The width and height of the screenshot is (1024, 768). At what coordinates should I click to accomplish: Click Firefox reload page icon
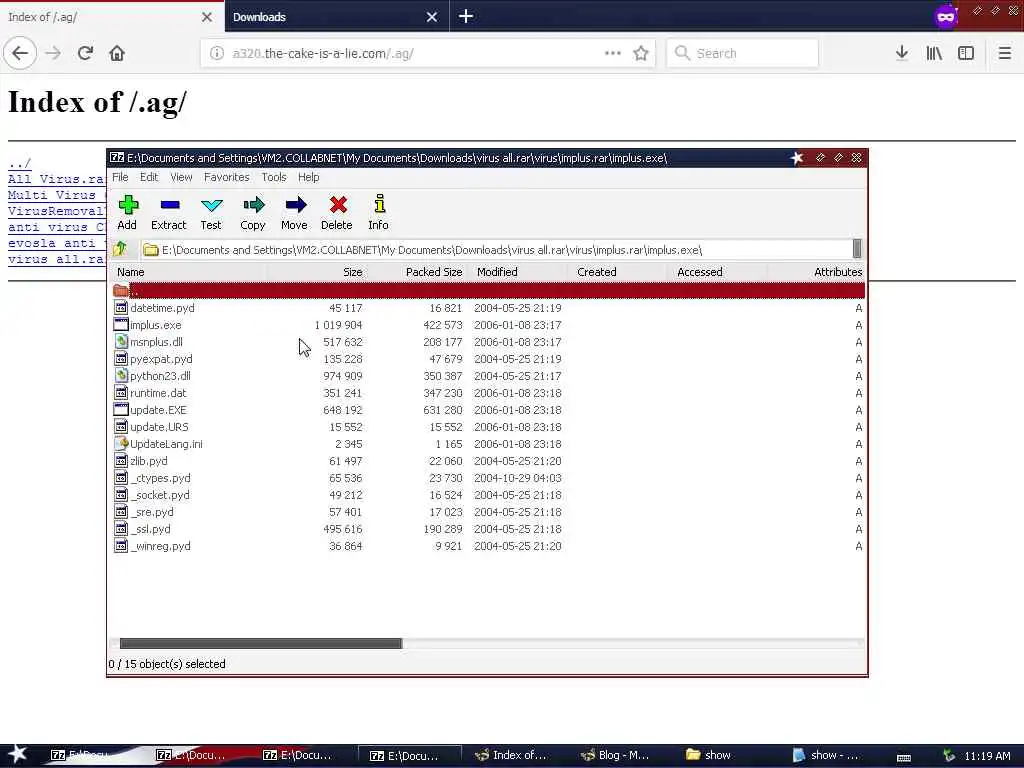[85, 53]
